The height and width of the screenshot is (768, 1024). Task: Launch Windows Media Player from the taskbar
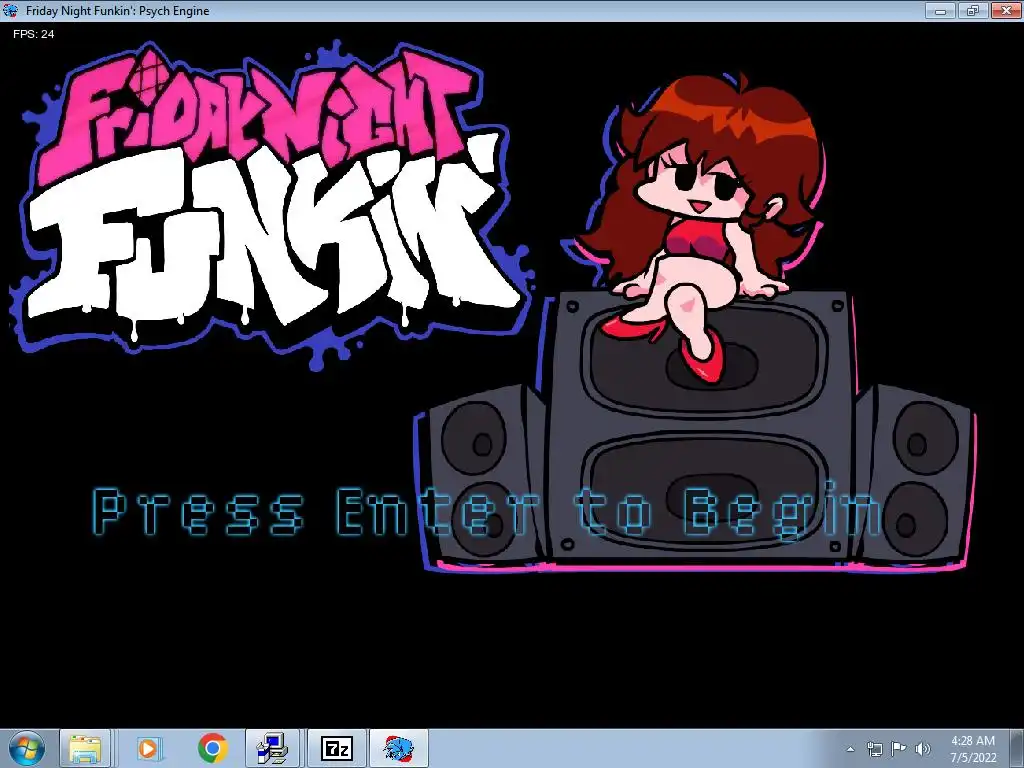tap(148, 748)
